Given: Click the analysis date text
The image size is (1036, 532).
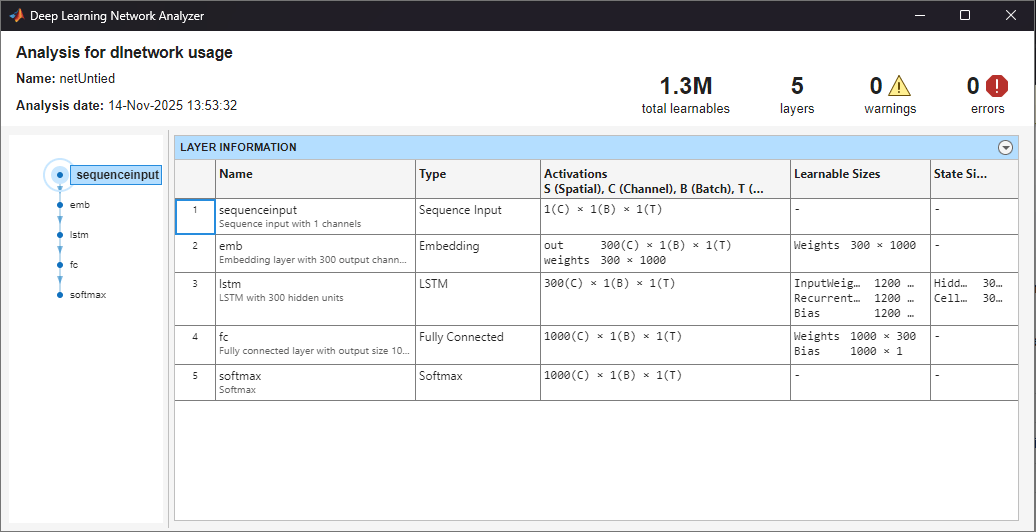Looking at the screenshot, I should coord(126,105).
